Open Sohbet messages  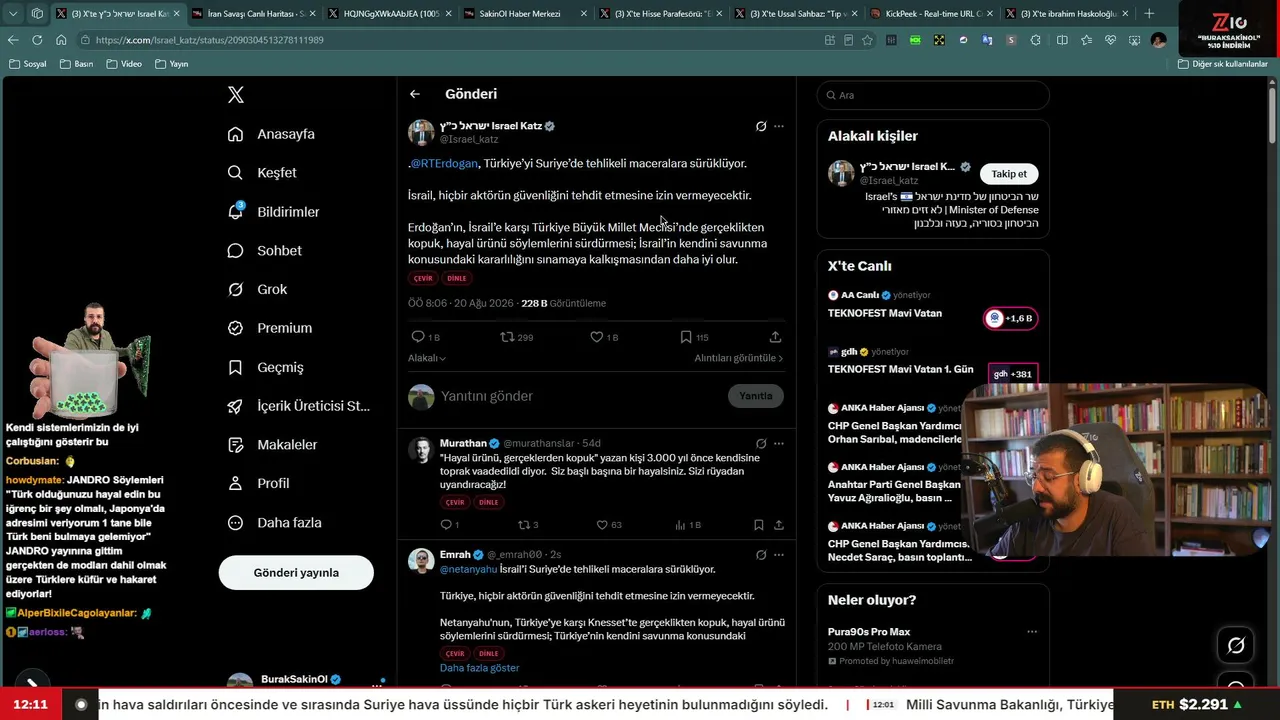click(264, 251)
